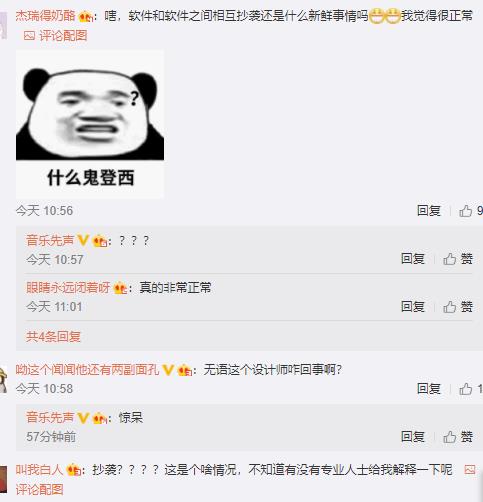
Task: Reply to the 57分钟前 comment
Action: pos(413,437)
